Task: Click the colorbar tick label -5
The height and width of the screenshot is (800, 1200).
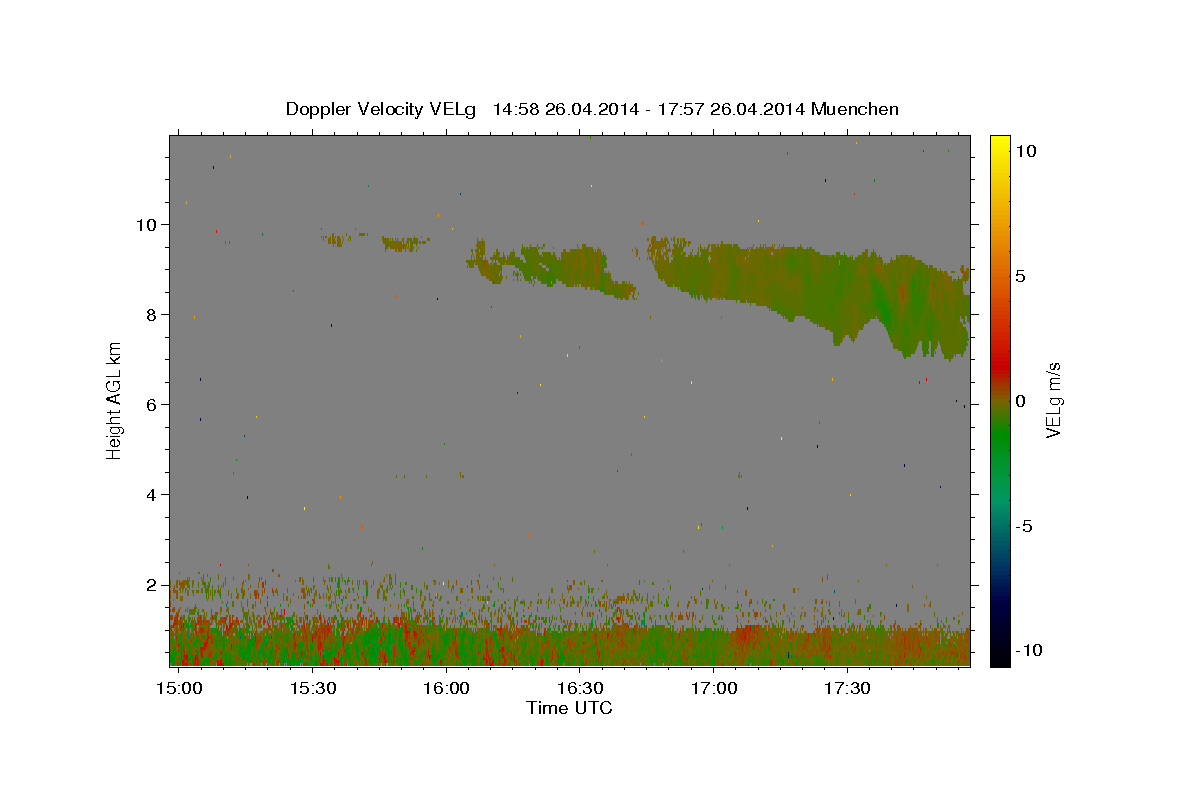Action: coord(1023,526)
